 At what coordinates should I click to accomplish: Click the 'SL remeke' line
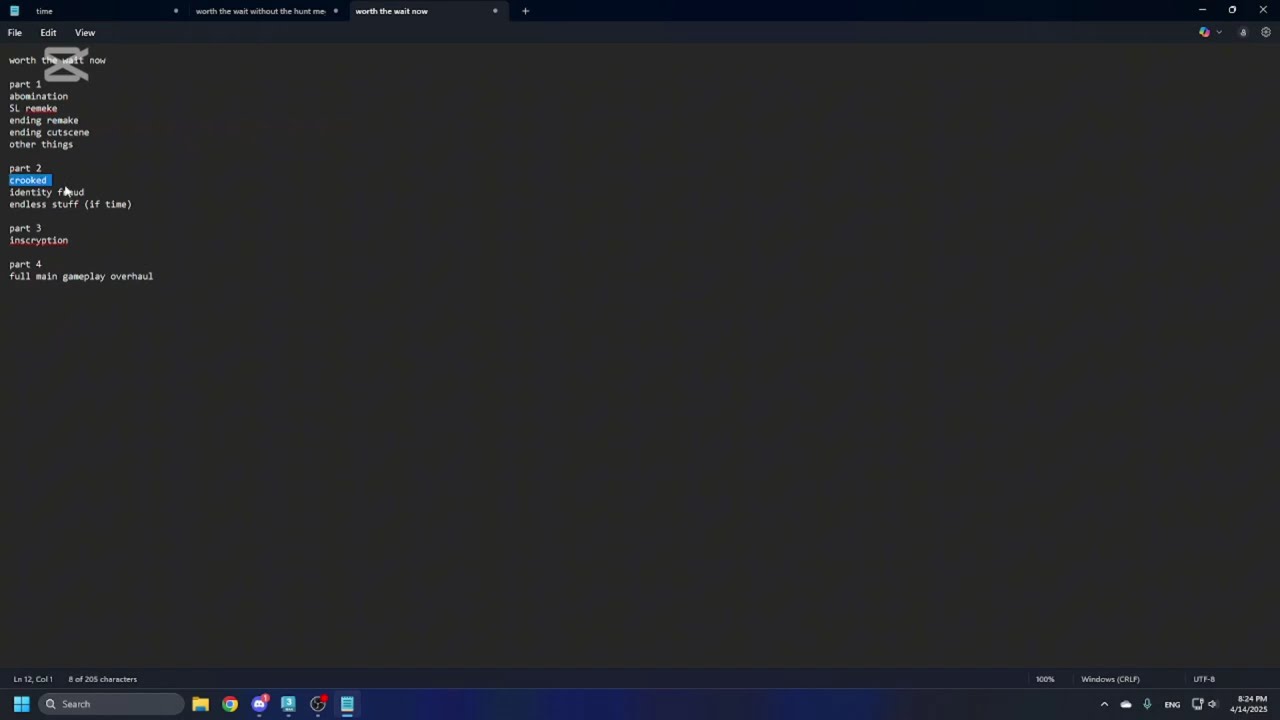click(x=33, y=108)
